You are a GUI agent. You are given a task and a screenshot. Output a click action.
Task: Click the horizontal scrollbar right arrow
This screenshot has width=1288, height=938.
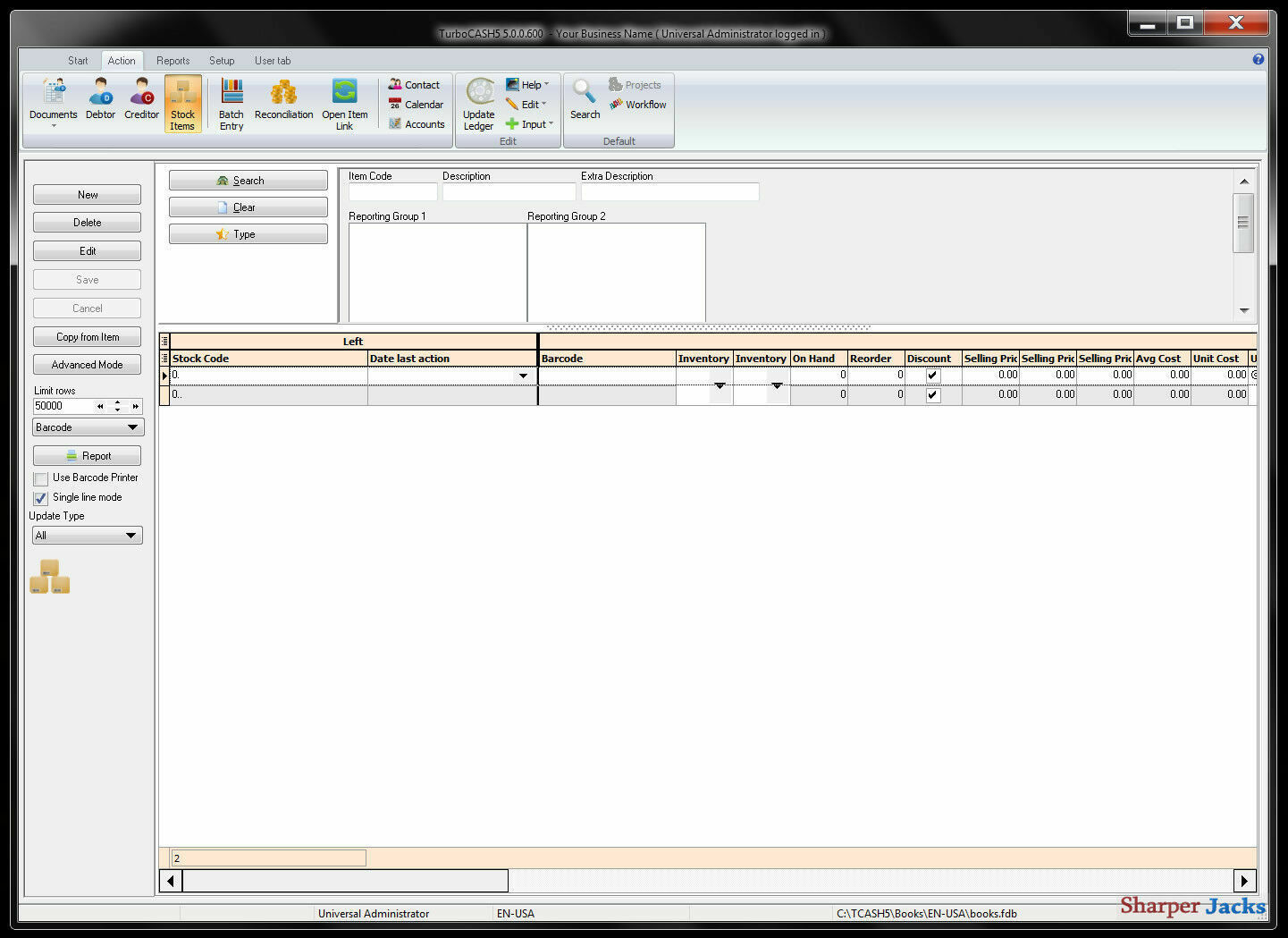[x=1244, y=881]
